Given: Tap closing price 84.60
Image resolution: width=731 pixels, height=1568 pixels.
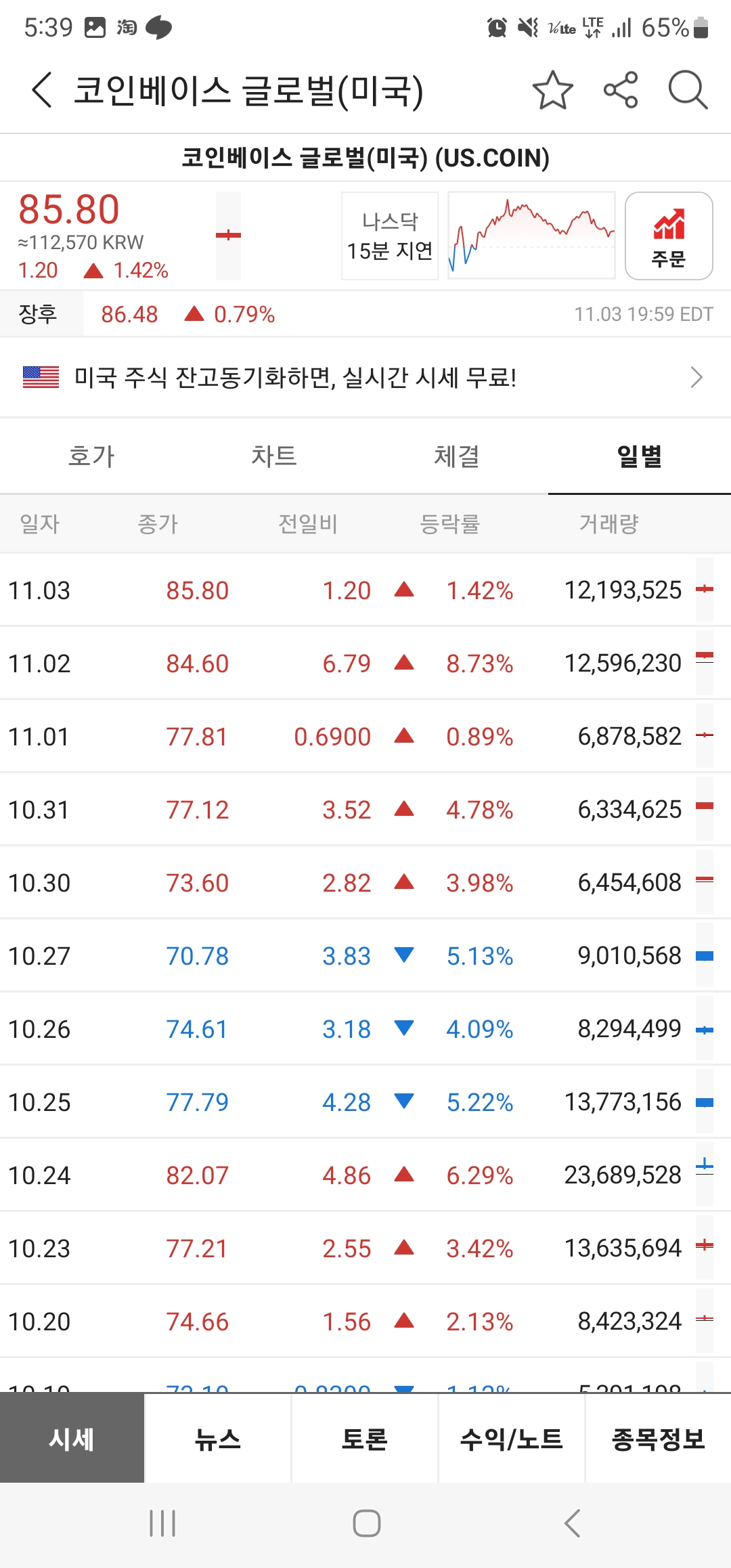Looking at the screenshot, I should tap(198, 663).
